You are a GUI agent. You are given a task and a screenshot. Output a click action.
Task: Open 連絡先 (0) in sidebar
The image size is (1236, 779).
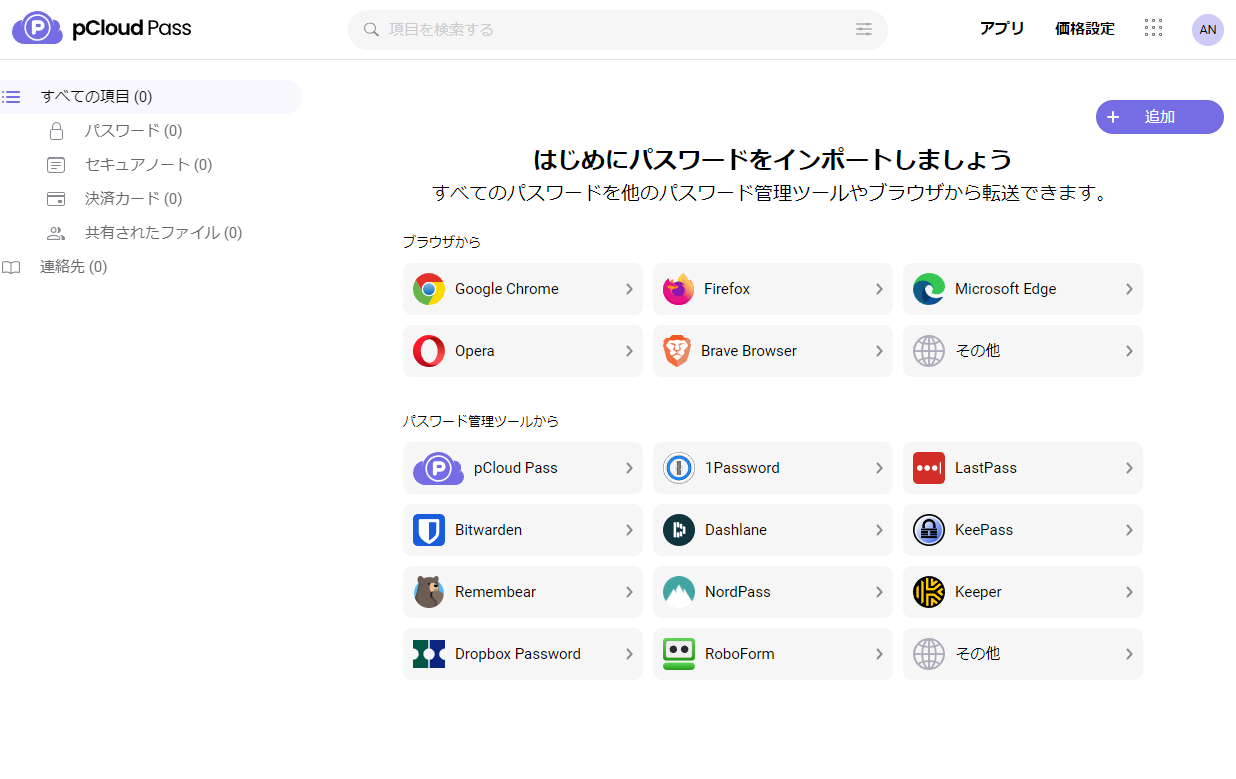(x=73, y=267)
